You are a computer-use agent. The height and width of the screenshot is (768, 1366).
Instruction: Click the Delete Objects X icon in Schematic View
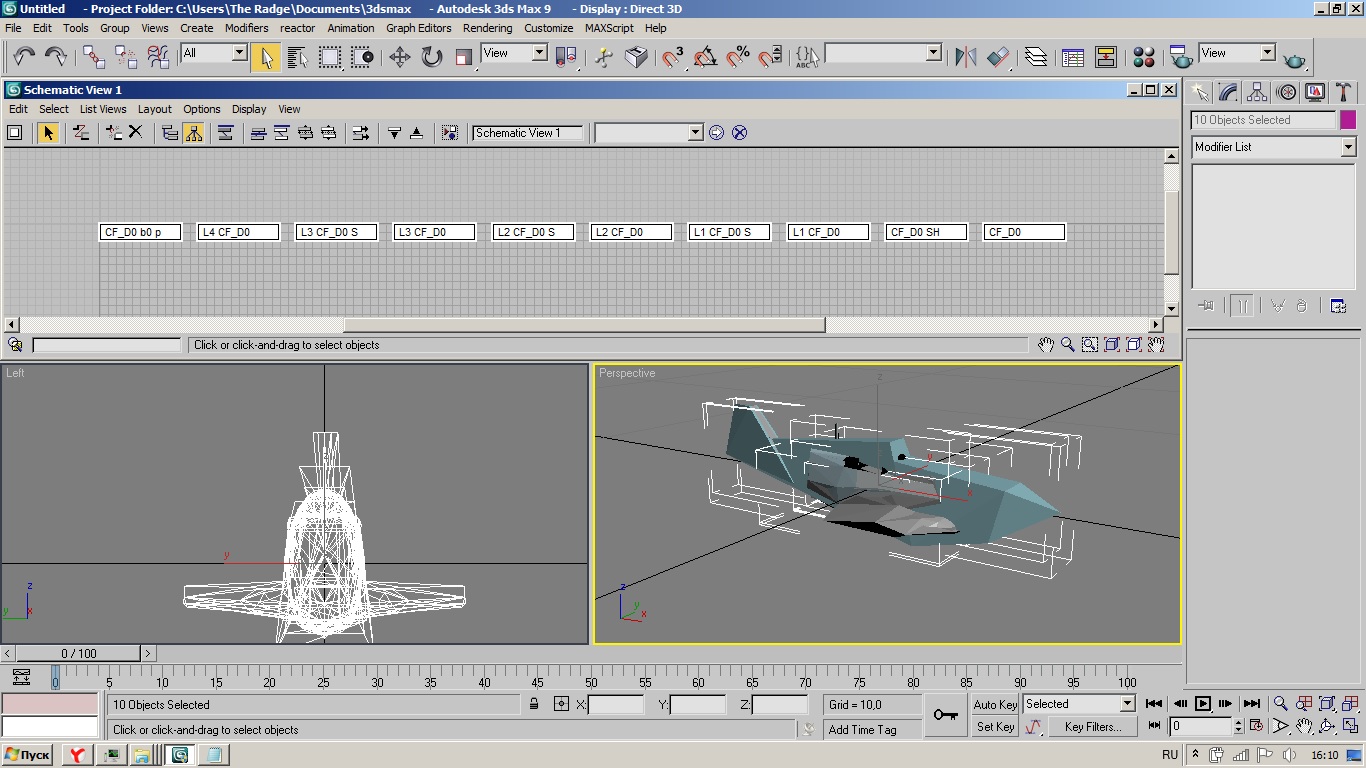tap(136, 132)
